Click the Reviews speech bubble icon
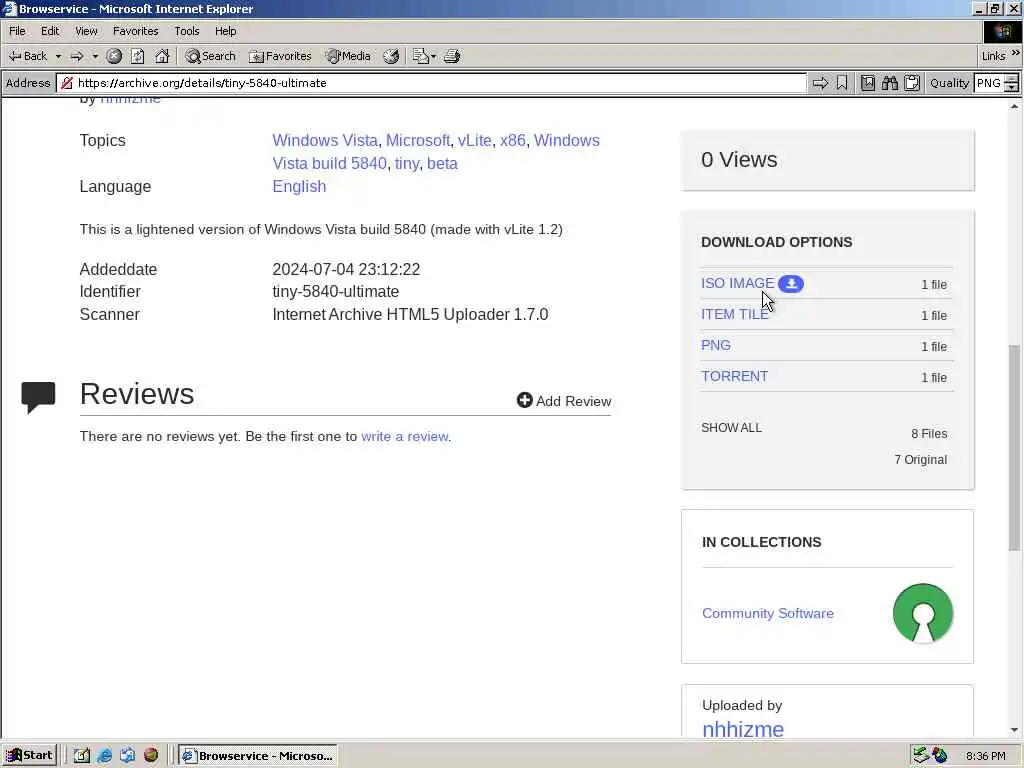The image size is (1024, 768). (39, 397)
